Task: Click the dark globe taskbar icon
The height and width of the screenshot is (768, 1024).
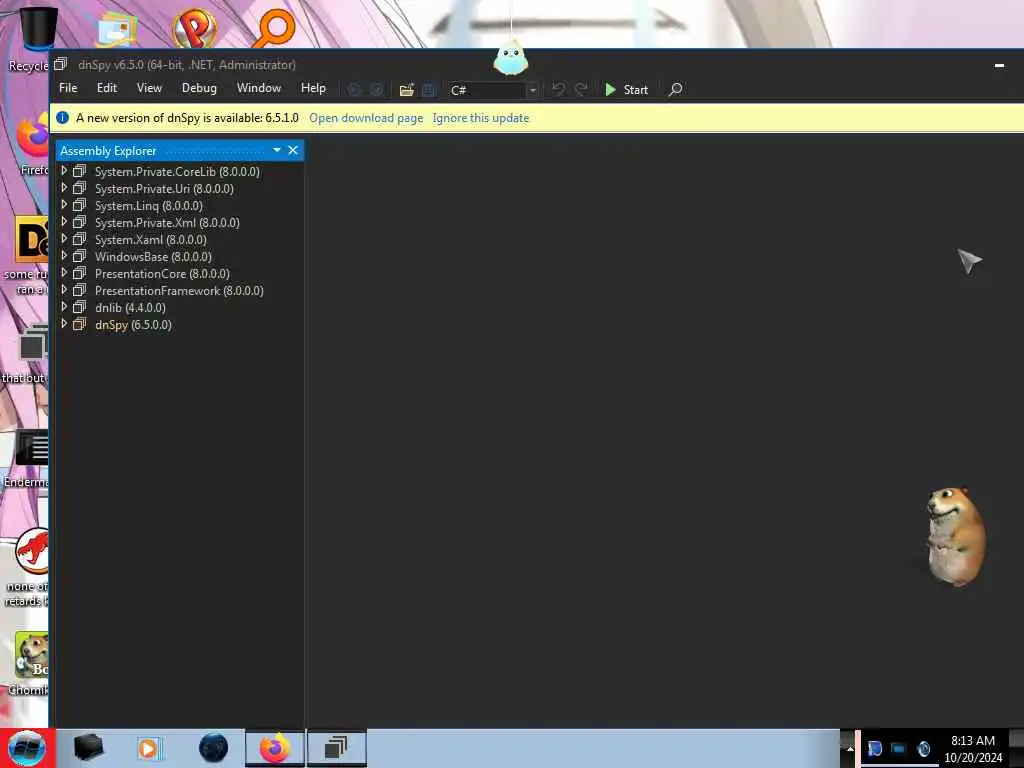Action: pyautogui.click(x=213, y=748)
